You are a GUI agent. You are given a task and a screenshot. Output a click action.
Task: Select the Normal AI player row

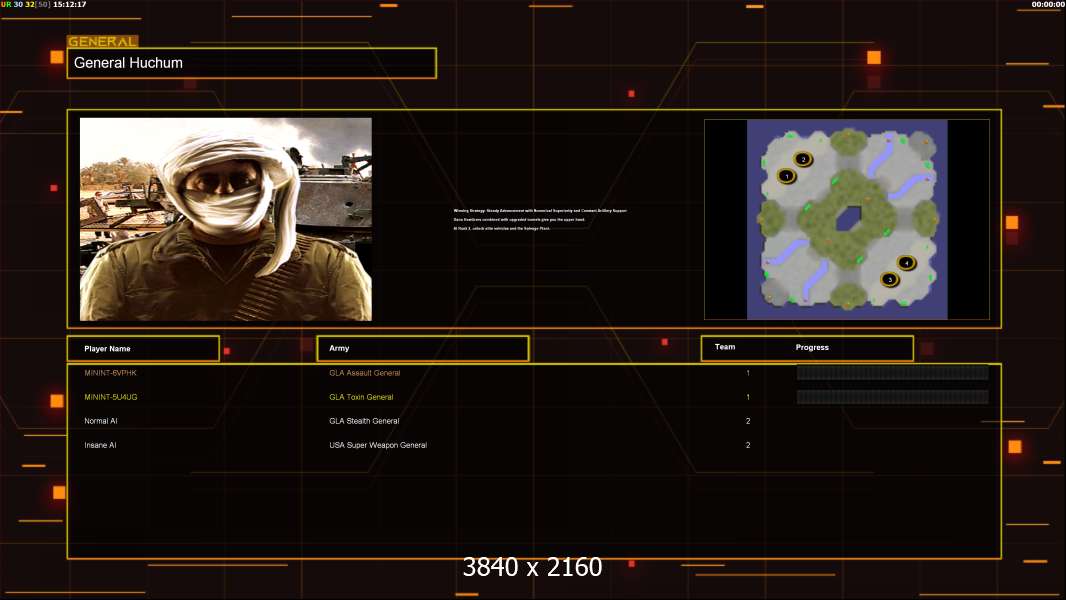click(x=534, y=421)
